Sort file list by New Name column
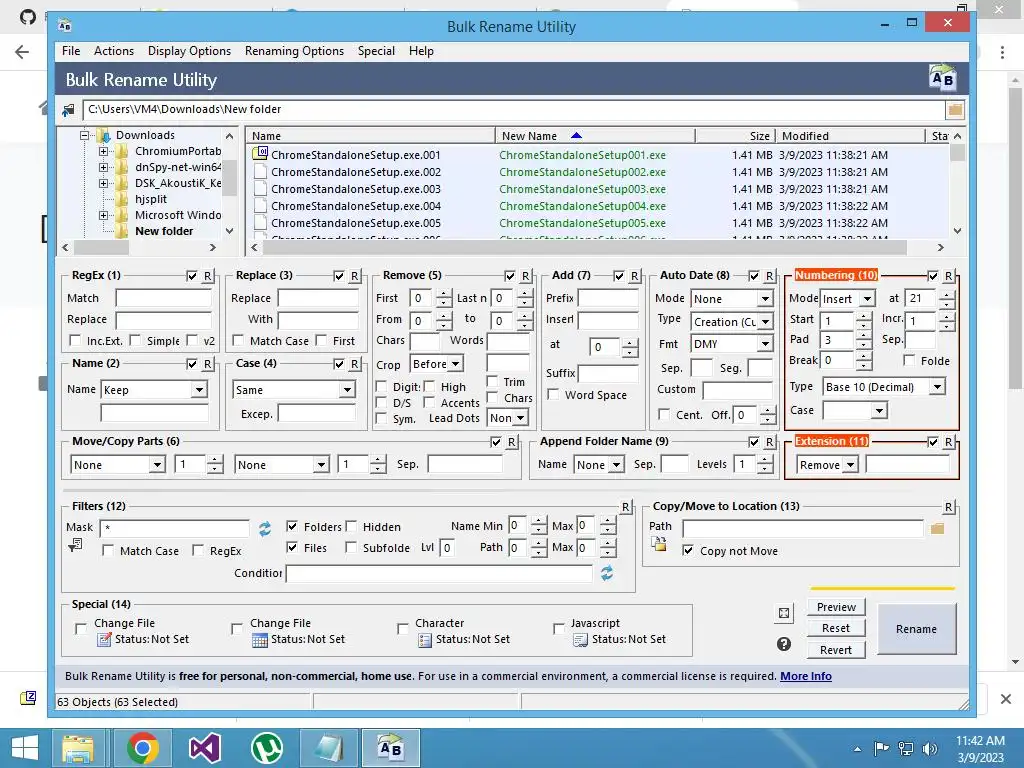This screenshot has width=1024, height=768. click(594, 136)
